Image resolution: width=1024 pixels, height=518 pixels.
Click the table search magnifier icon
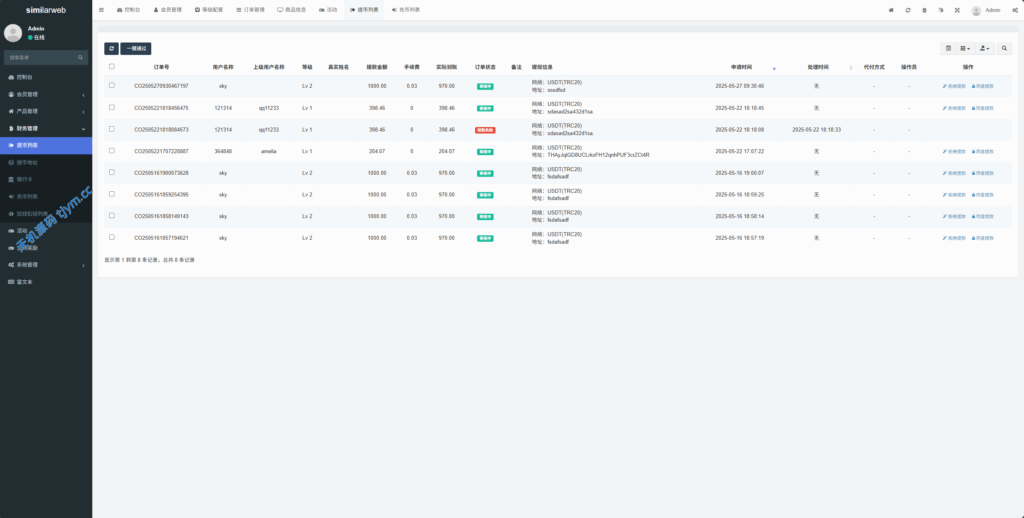1005,48
